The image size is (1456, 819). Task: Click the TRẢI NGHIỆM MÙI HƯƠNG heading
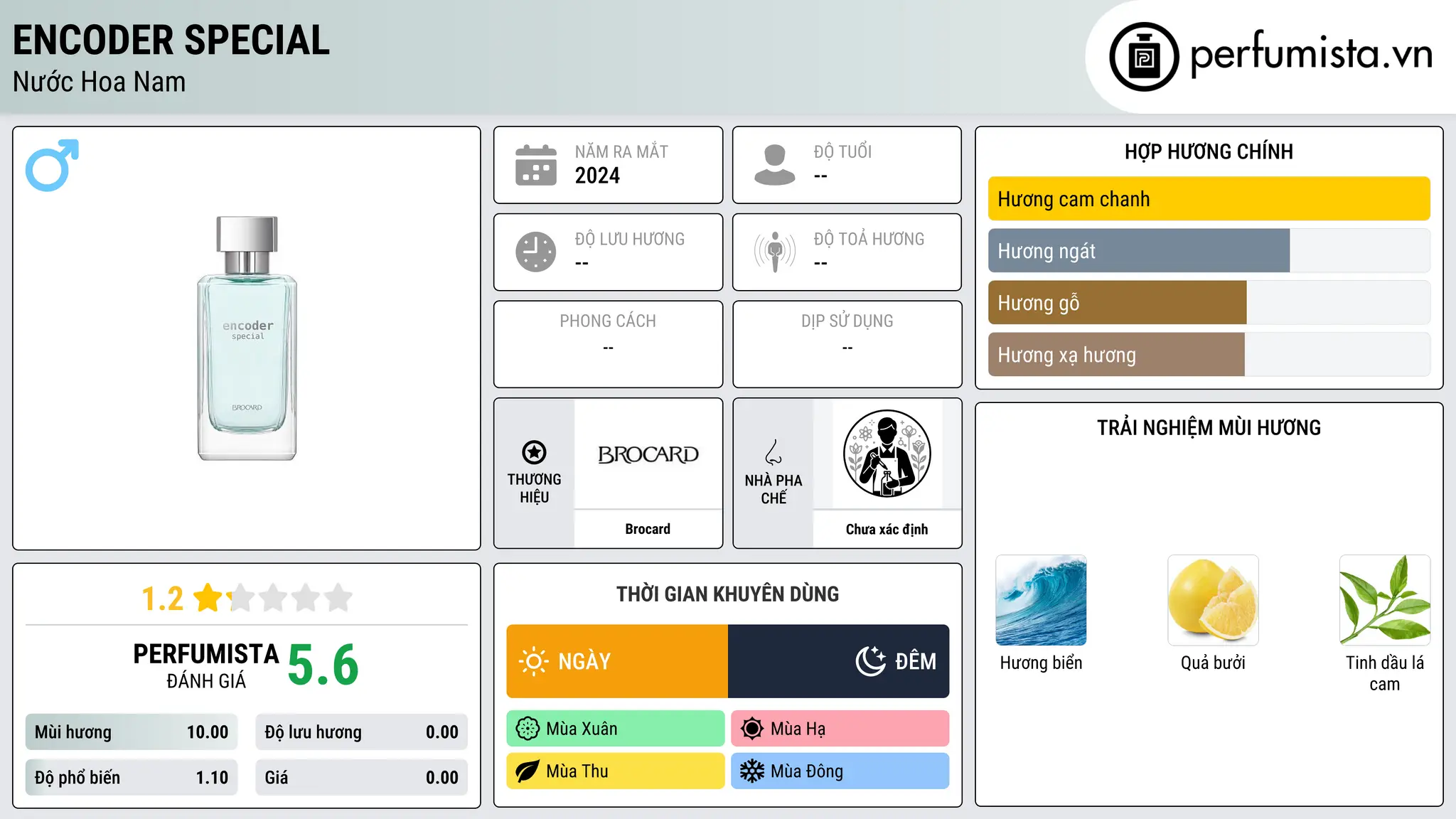click(1209, 427)
